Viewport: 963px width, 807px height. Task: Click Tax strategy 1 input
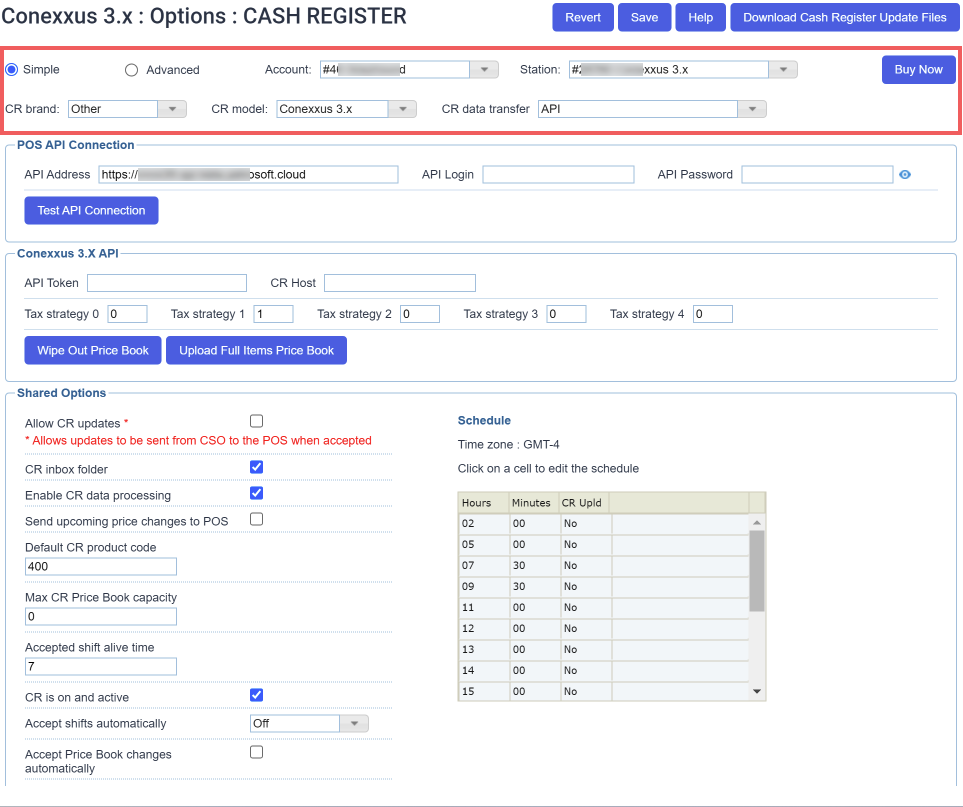tap(273, 314)
